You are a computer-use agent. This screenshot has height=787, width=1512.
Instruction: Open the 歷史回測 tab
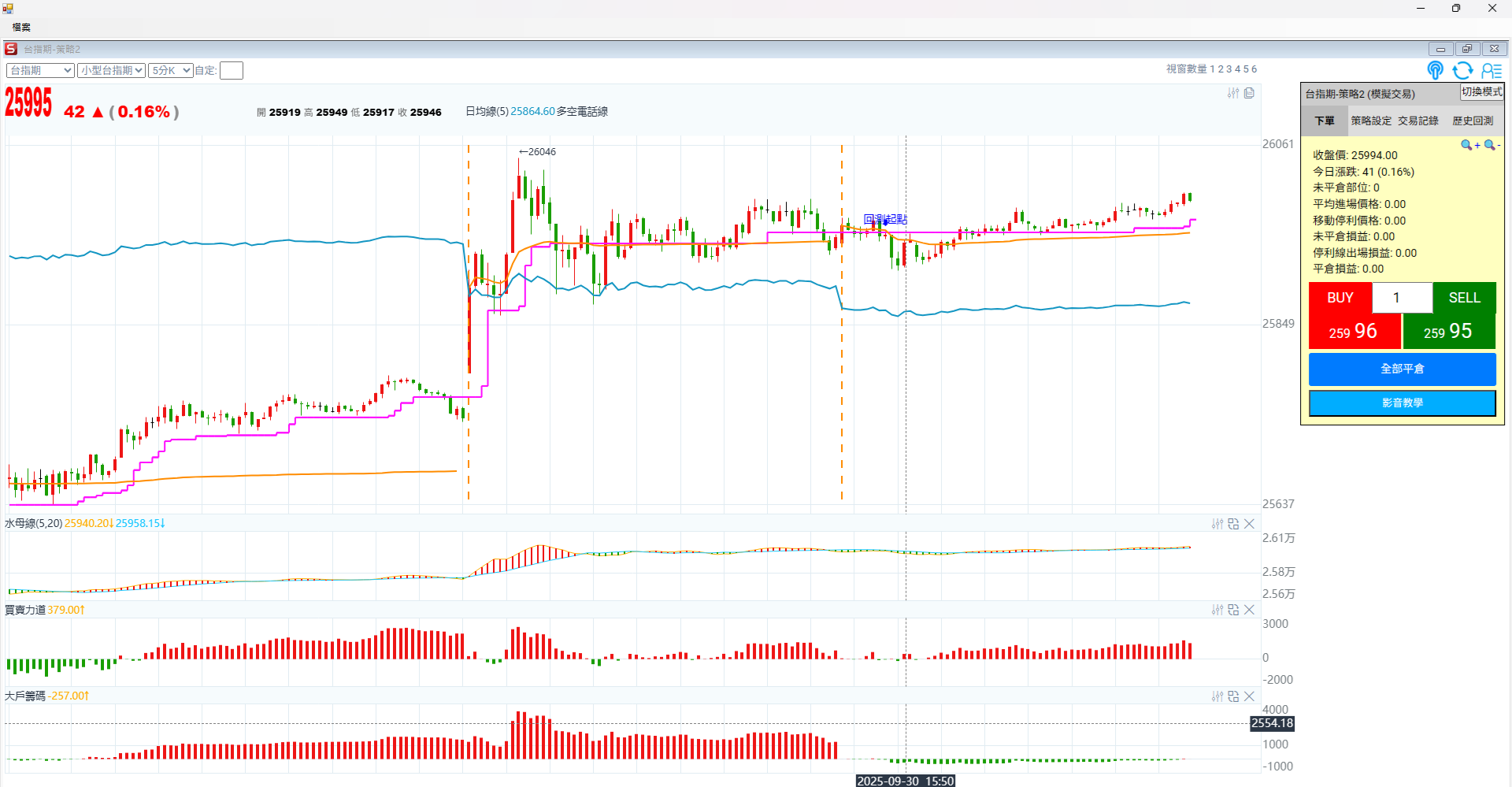coord(1472,121)
